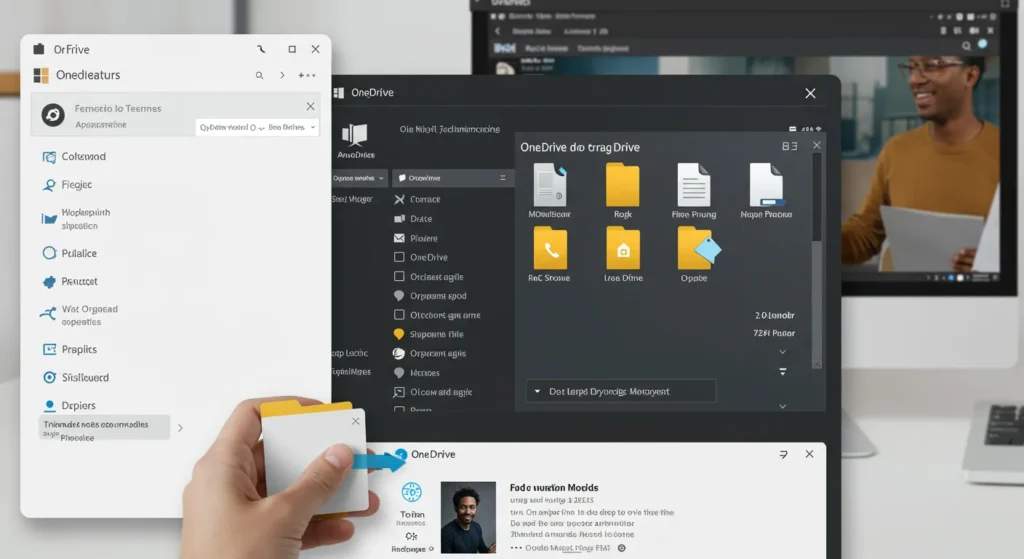Click the profile photo in the bottom OneDrive window
The width and height of the screenshot is (1024, 559).
[x=468, y=517]
